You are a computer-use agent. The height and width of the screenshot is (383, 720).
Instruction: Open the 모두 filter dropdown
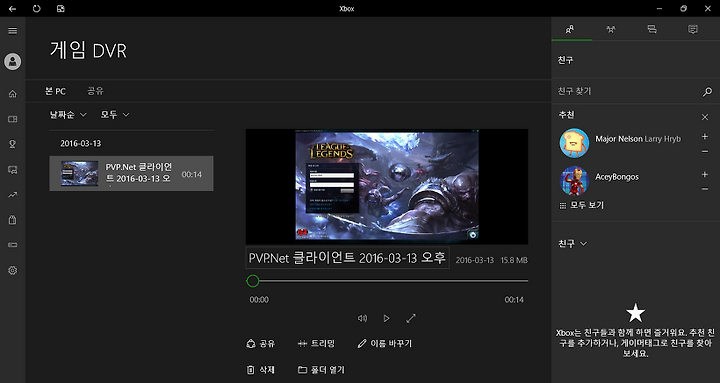(115, 115)
